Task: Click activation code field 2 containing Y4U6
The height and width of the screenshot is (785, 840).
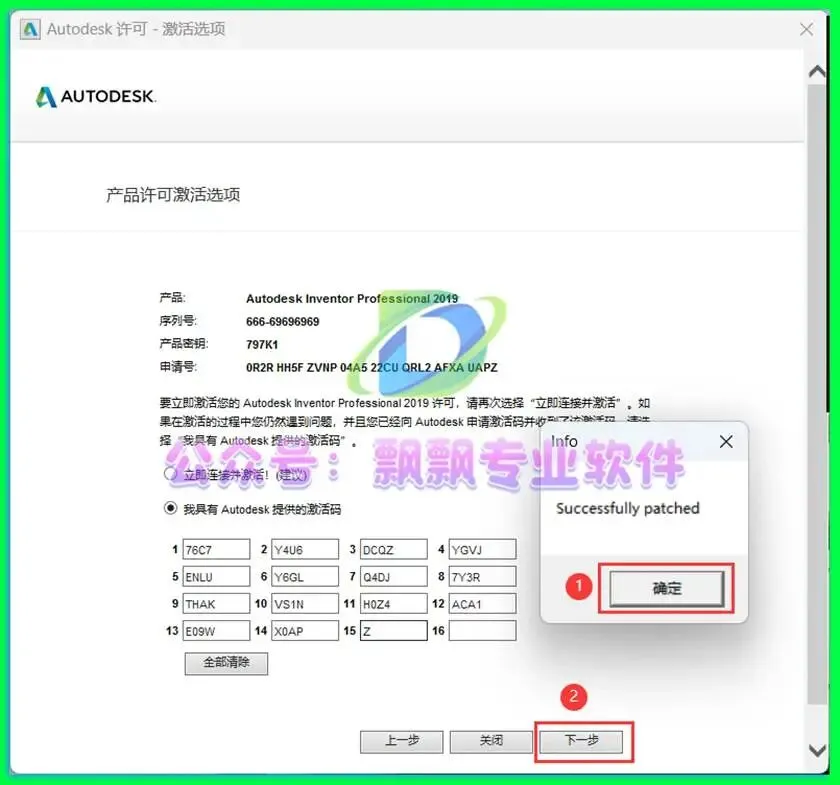Action: (x=305, y=549)
